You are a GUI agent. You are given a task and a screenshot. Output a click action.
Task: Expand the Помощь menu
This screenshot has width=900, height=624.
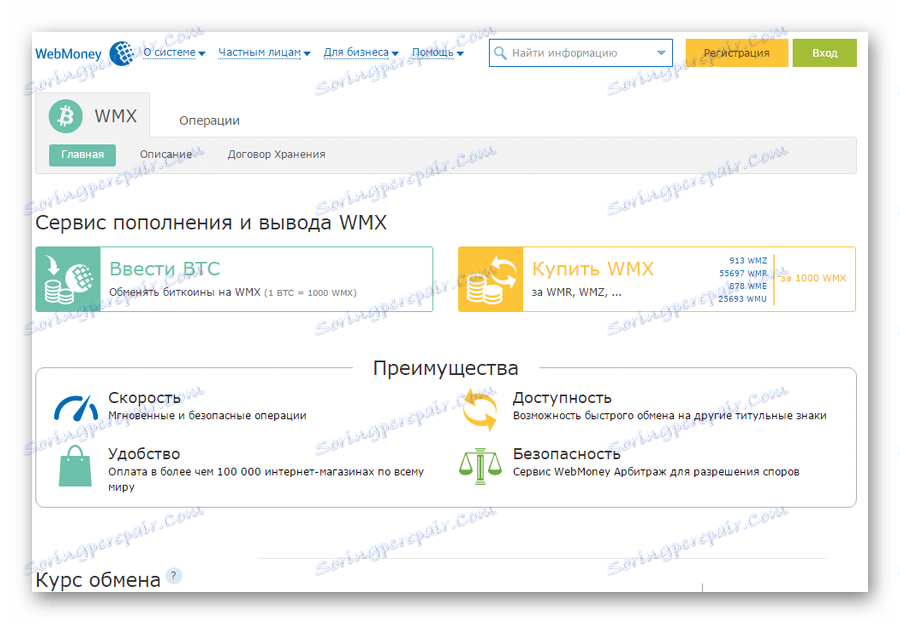tap(437, 52)
